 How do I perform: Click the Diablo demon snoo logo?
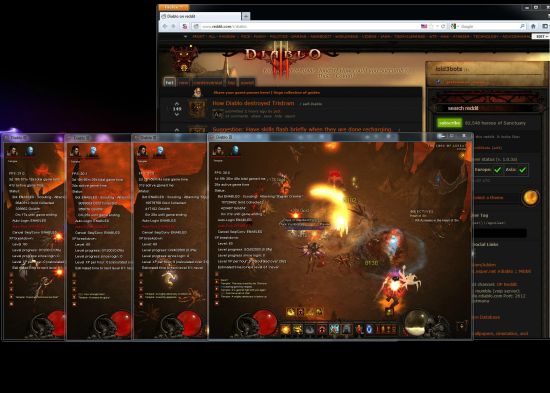tap(184, 58)
